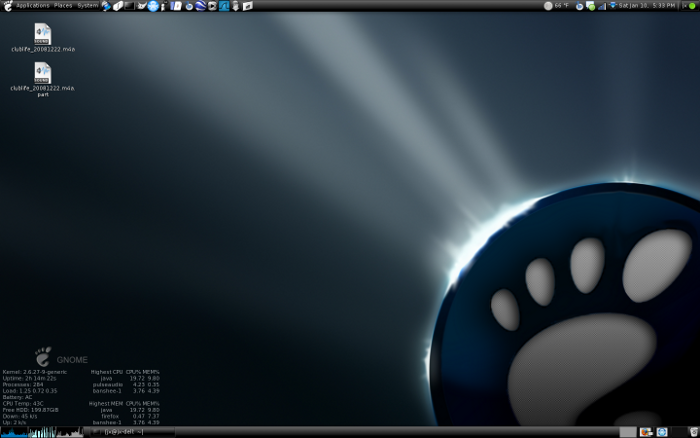
Task: Open the weather applet showing 66 °F
Action: [556, 6]
